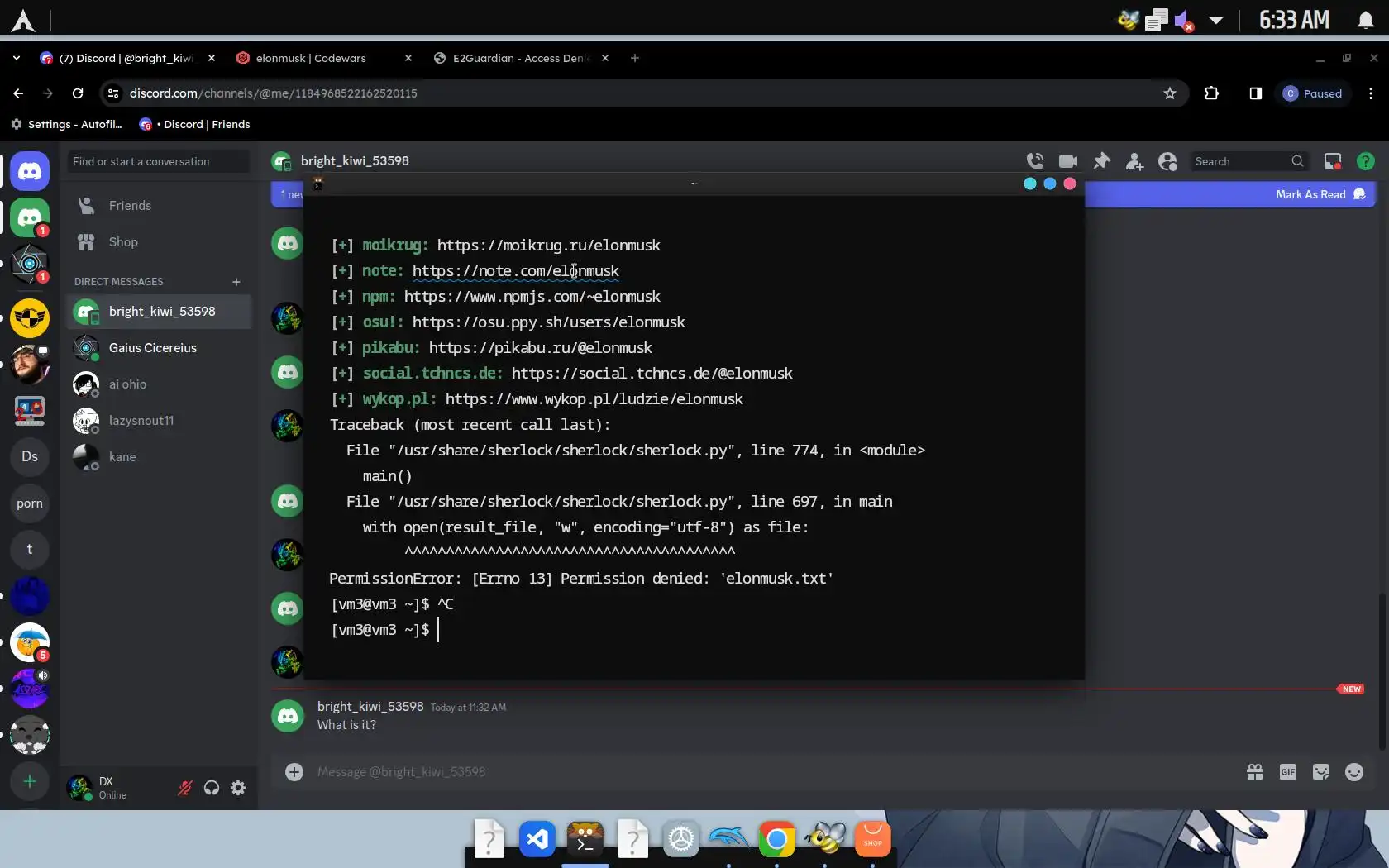This screenshot has width=1389, height=868.
Task: Toggle Chrome side panel
Action: click(1255, 93)
